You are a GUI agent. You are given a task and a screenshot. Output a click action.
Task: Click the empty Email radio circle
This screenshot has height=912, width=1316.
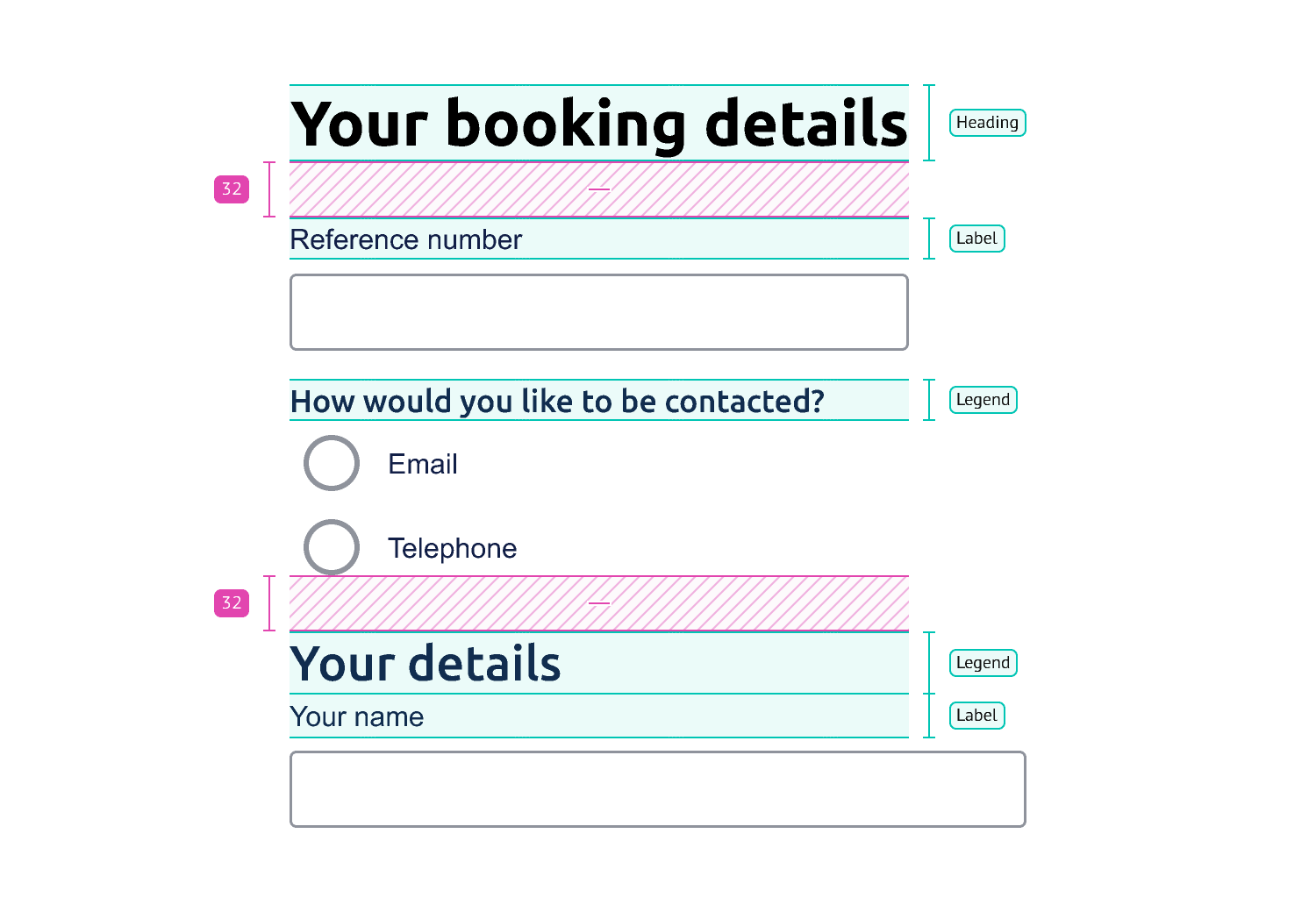[331, 463]
